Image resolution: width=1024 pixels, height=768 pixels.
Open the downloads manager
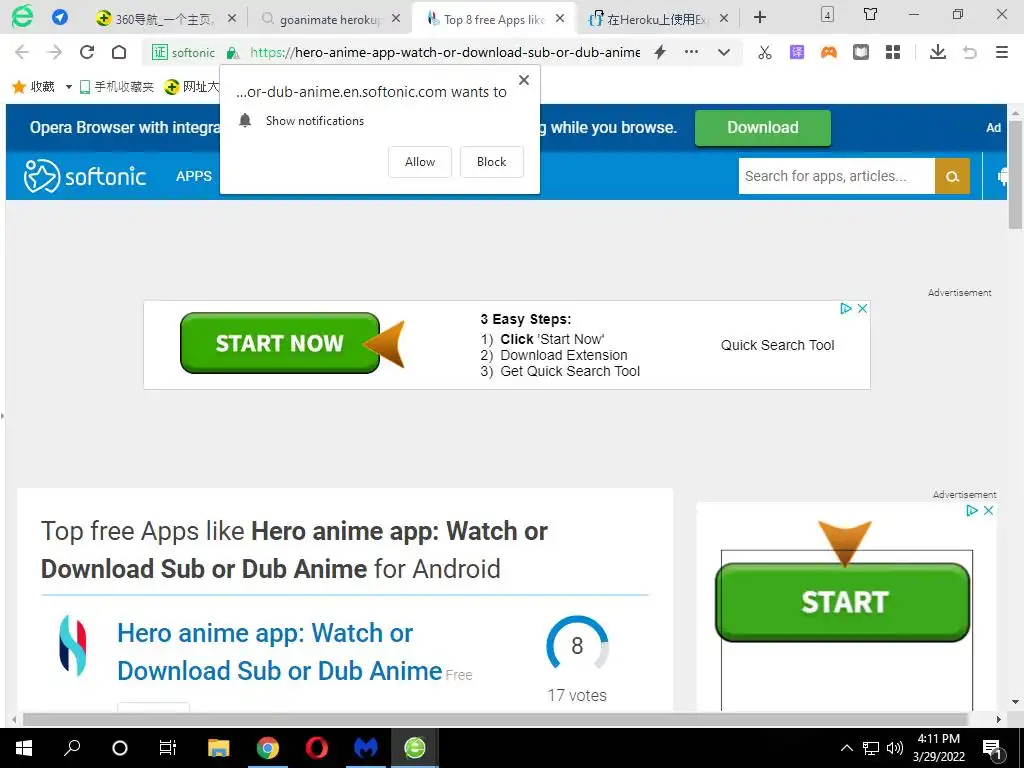(938, 52)
